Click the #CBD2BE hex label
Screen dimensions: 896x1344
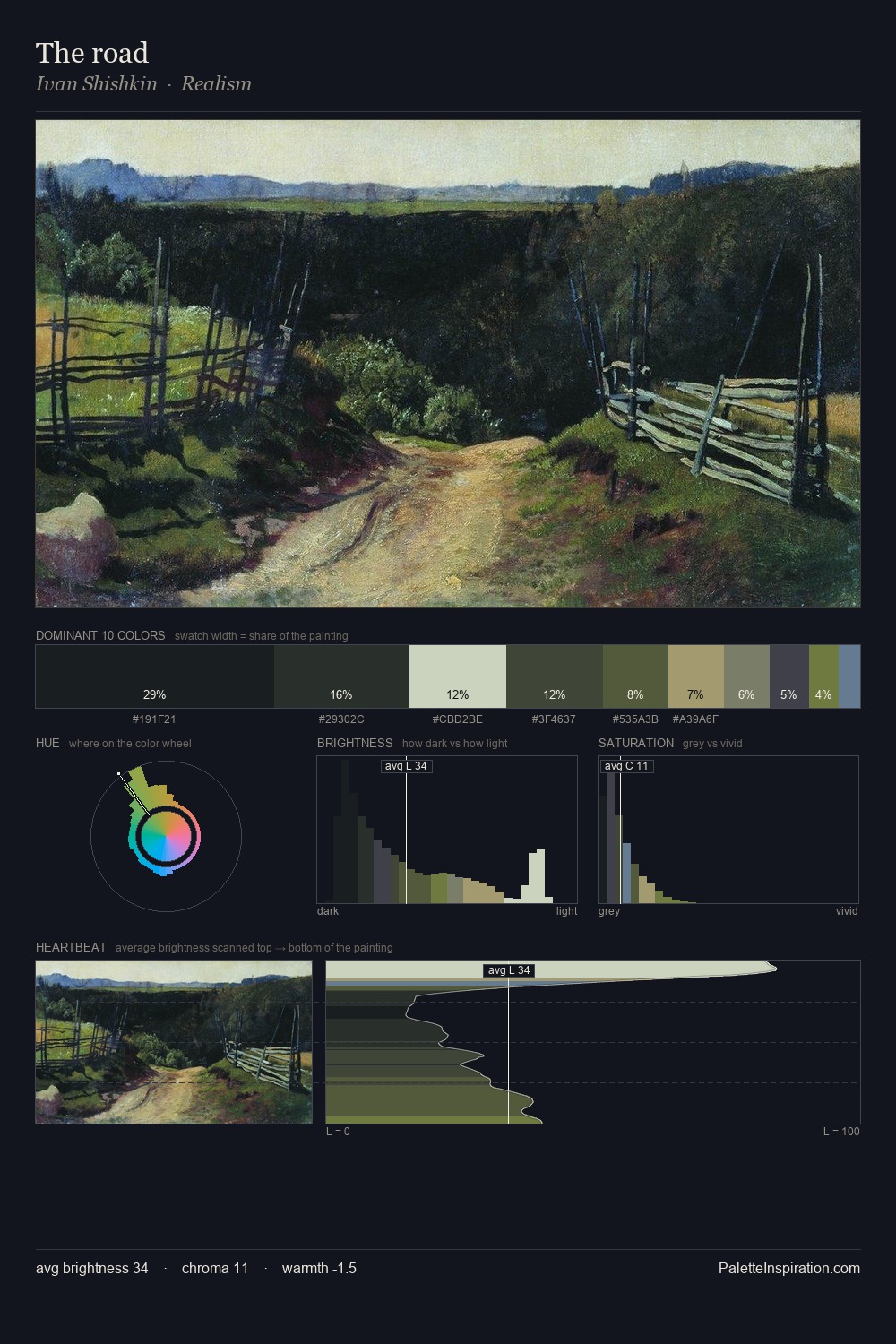(457, 719)
